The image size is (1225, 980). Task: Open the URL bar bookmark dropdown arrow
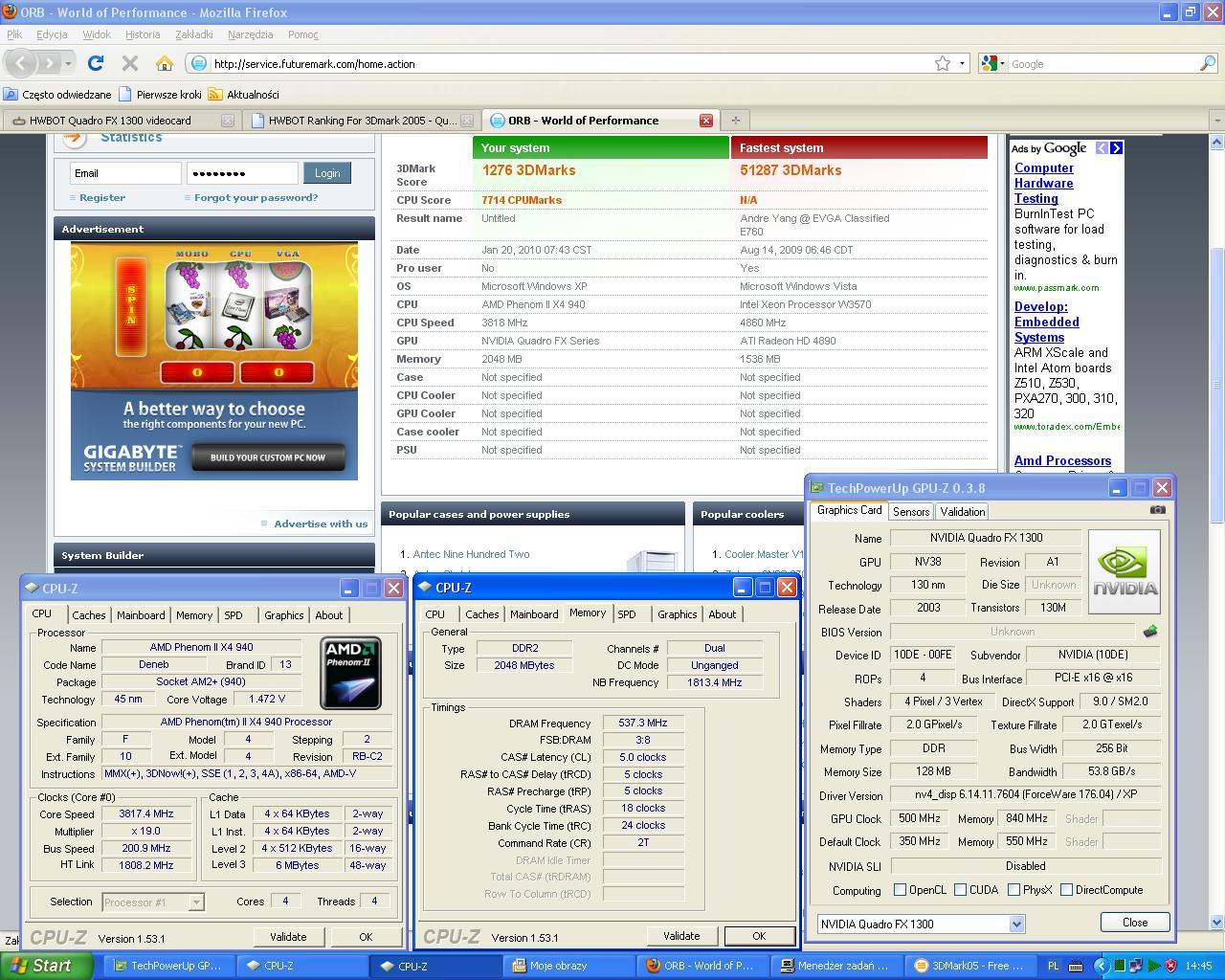[x=962, y=63]
